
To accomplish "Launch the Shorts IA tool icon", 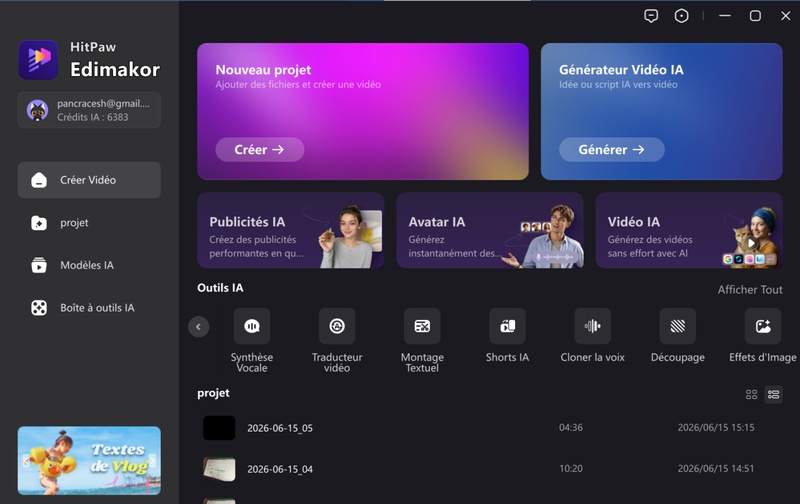I will coord(507,326).
